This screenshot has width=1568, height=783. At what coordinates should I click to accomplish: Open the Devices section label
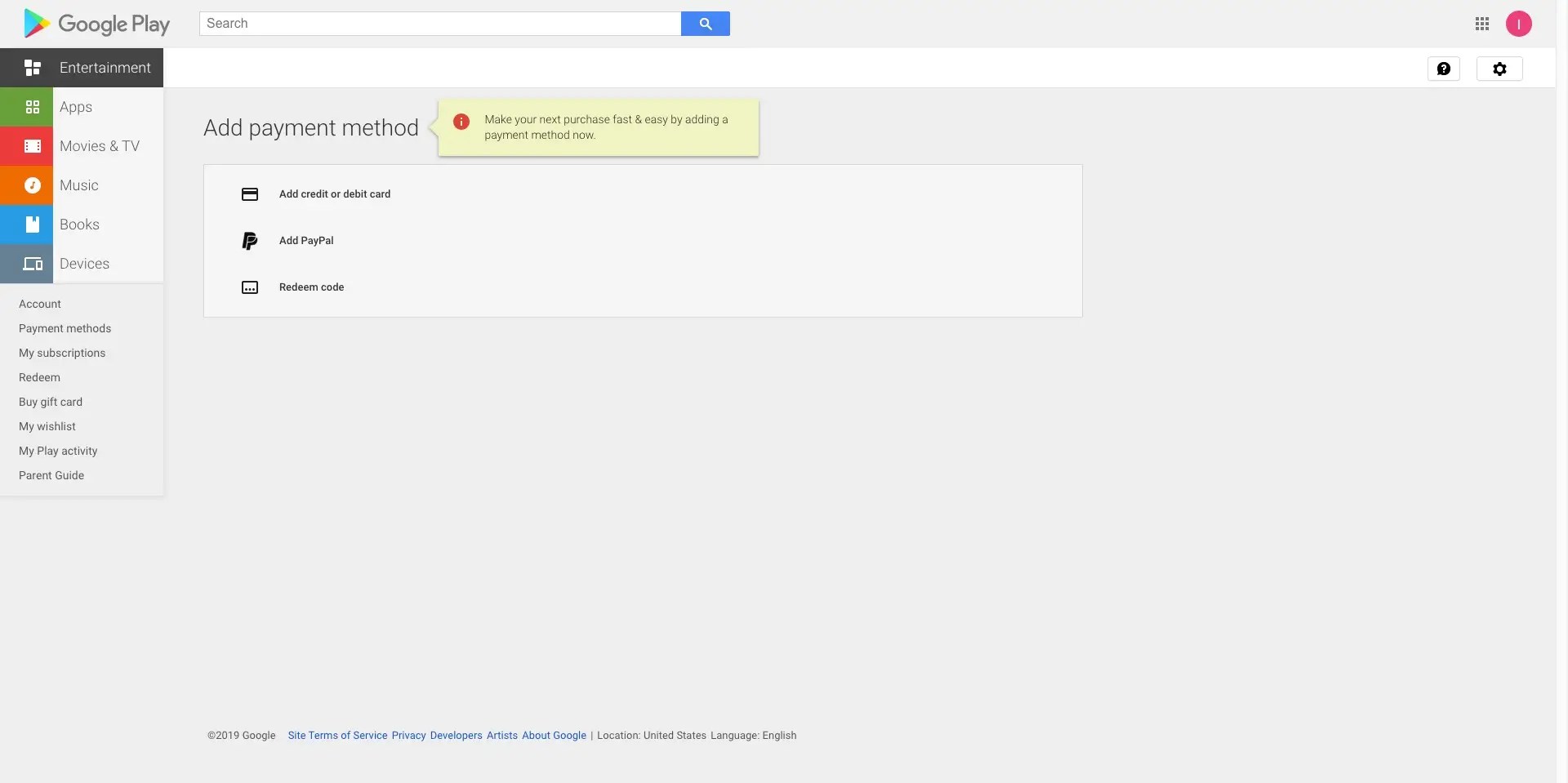click(x=84, y=264)
